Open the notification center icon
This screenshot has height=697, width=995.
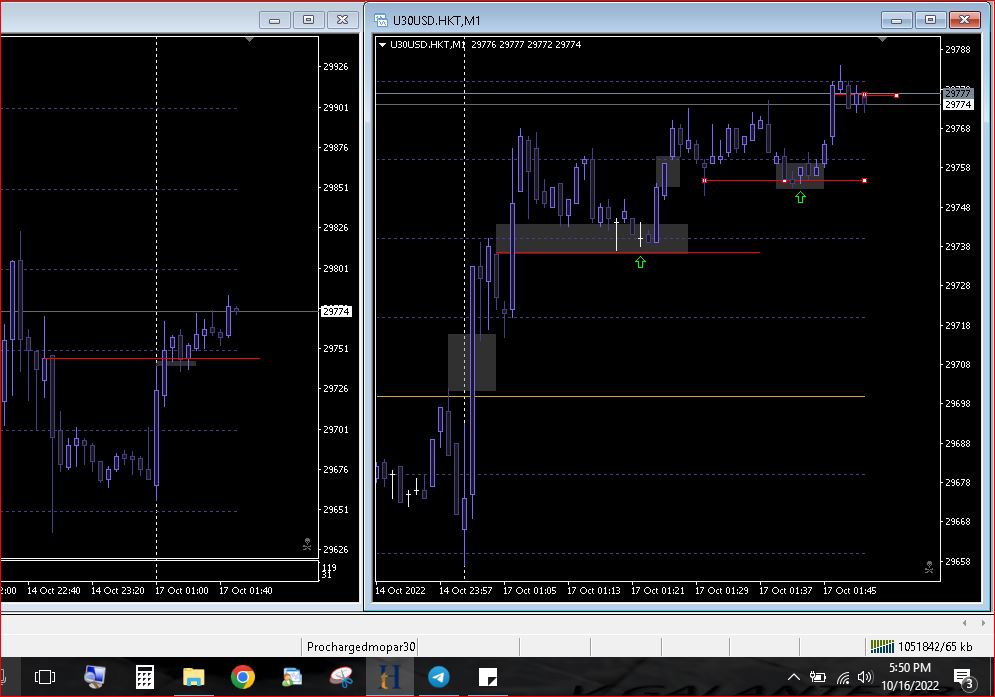tap(965, 677)
